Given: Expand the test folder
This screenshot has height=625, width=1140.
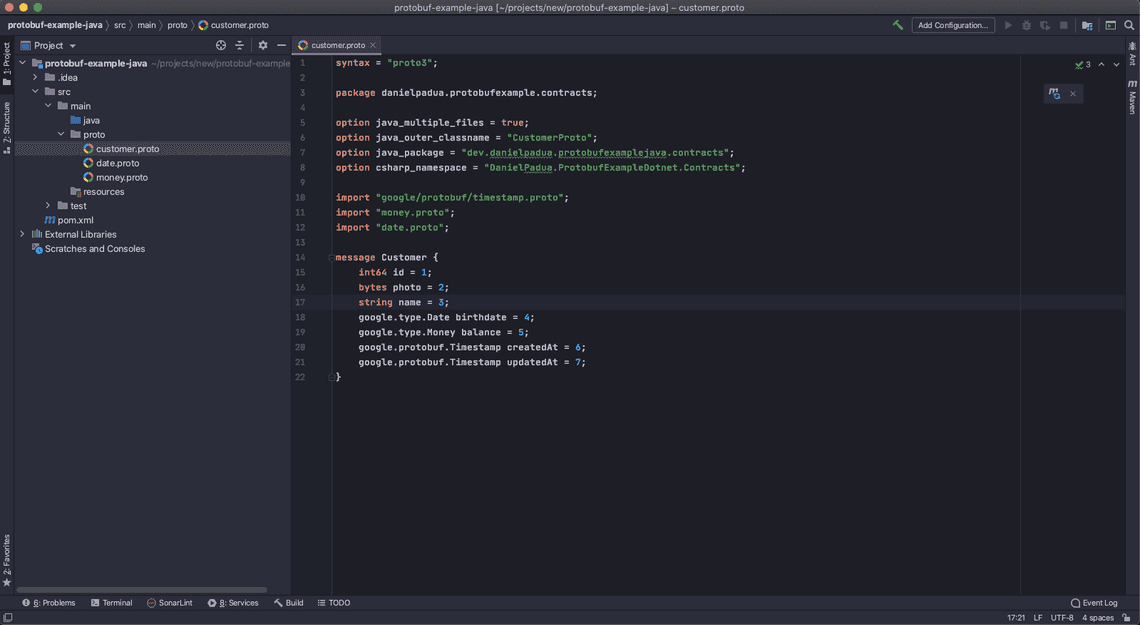Looking at the screenshot, I should tap(46, 205).
